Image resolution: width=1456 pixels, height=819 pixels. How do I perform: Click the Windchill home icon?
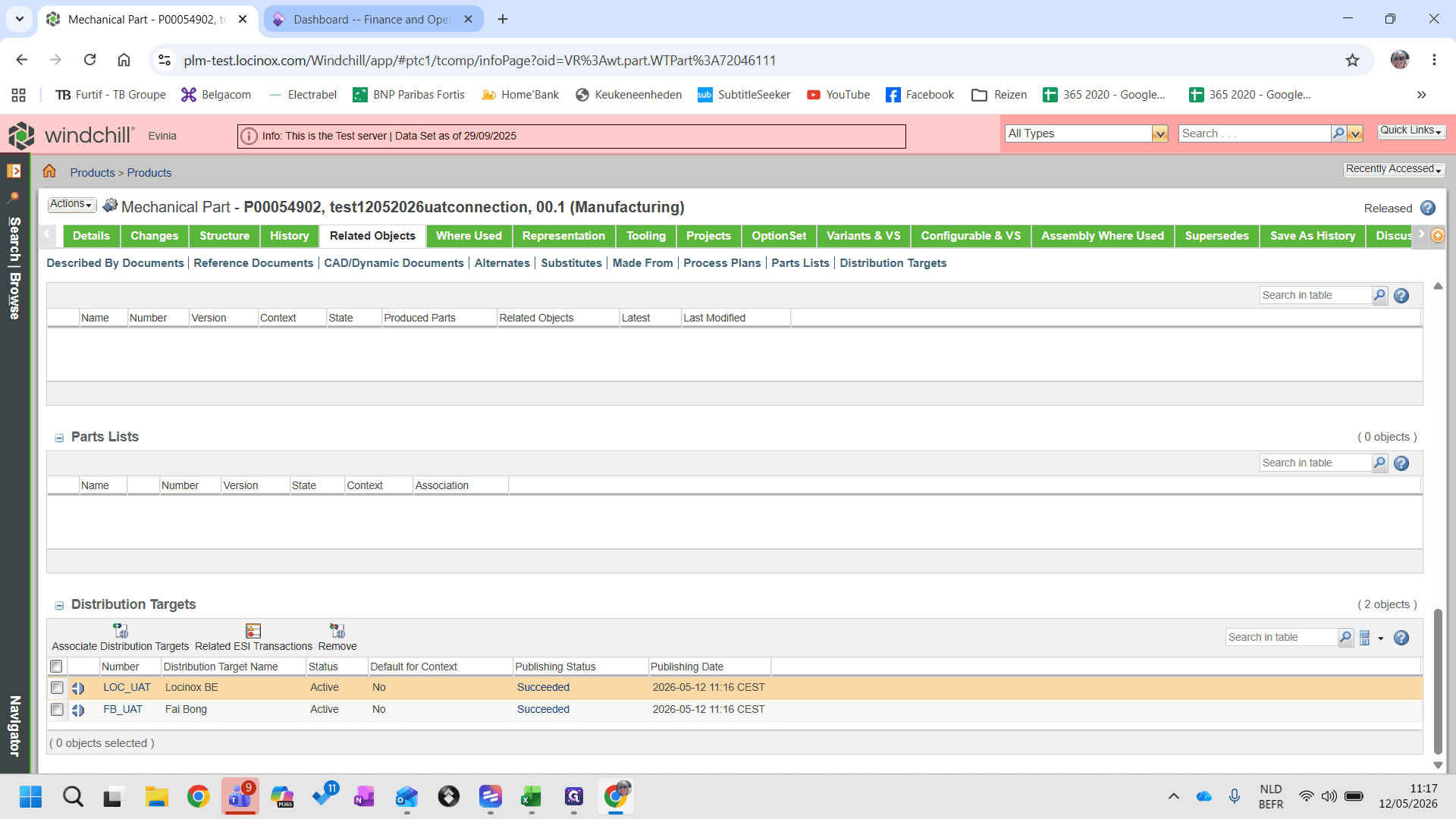49,171
